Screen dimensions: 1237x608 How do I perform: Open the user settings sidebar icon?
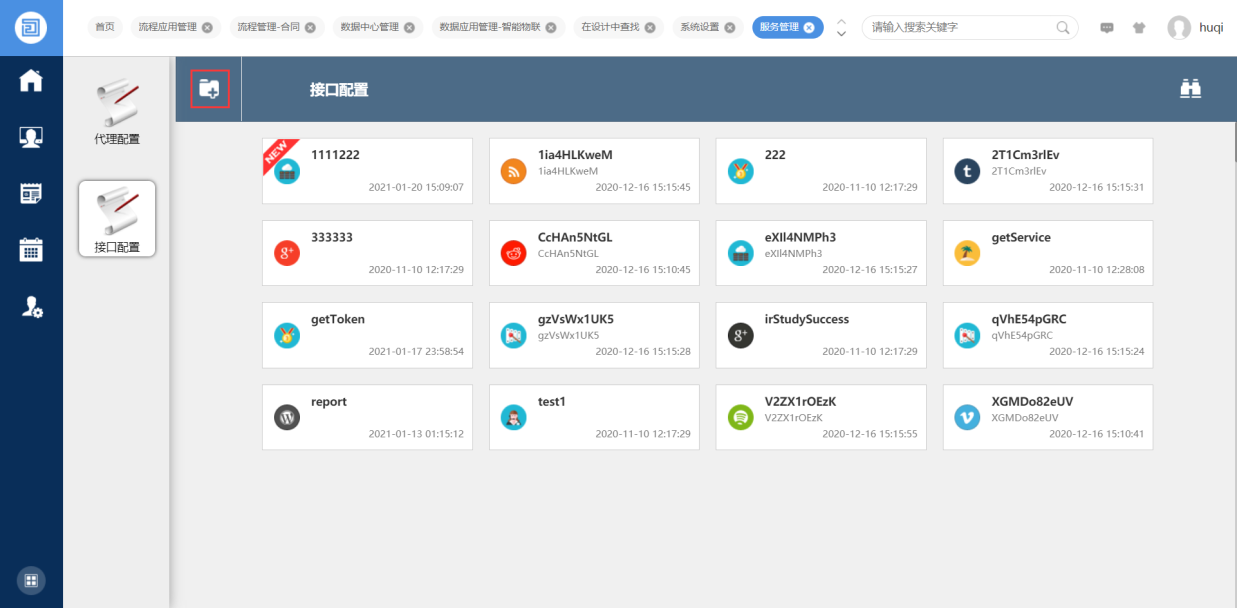point(31,307)
